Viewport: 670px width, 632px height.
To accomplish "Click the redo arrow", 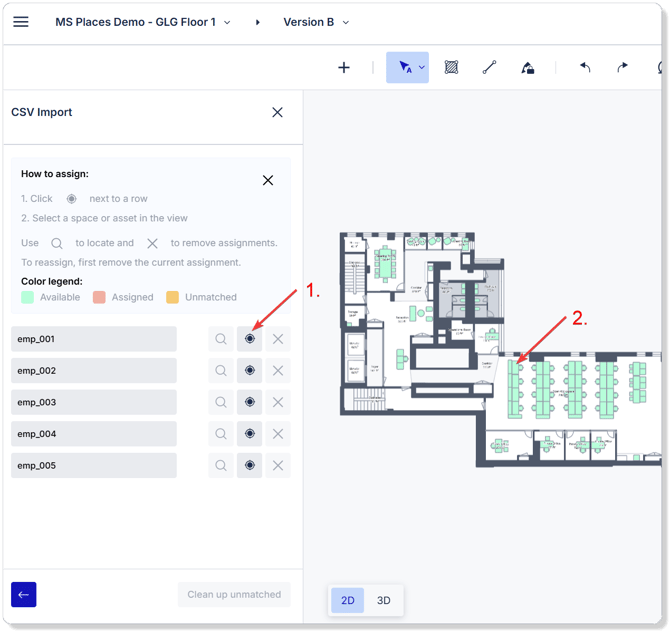I will [x=622, y=68].
